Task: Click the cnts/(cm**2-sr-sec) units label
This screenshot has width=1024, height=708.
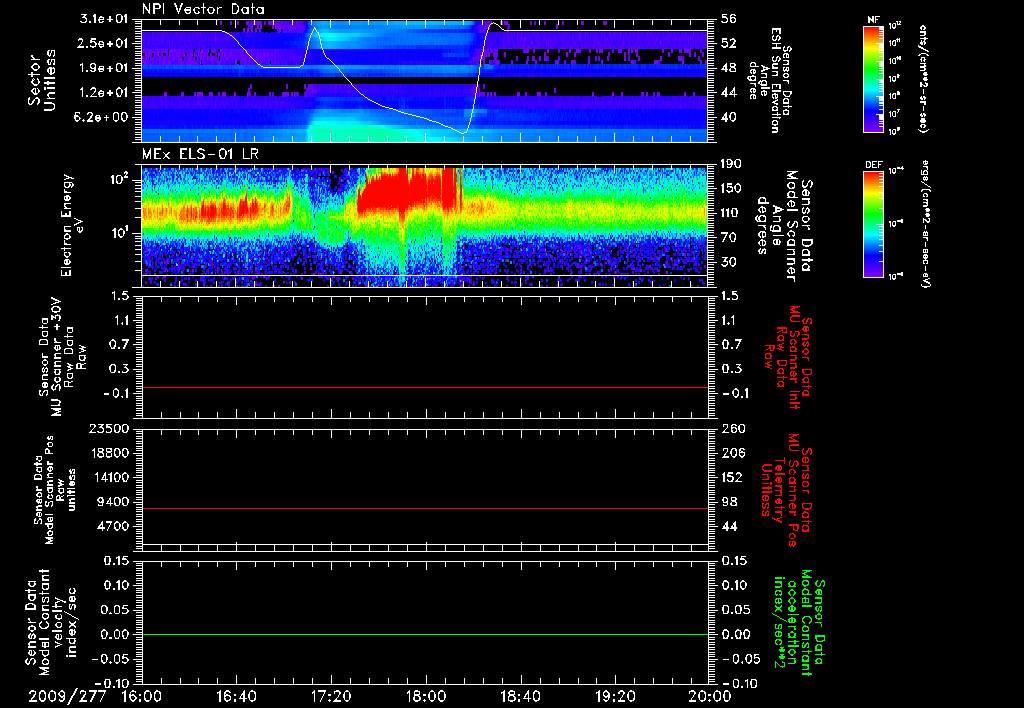Action: pyautogui.click(x=924, y=78)
